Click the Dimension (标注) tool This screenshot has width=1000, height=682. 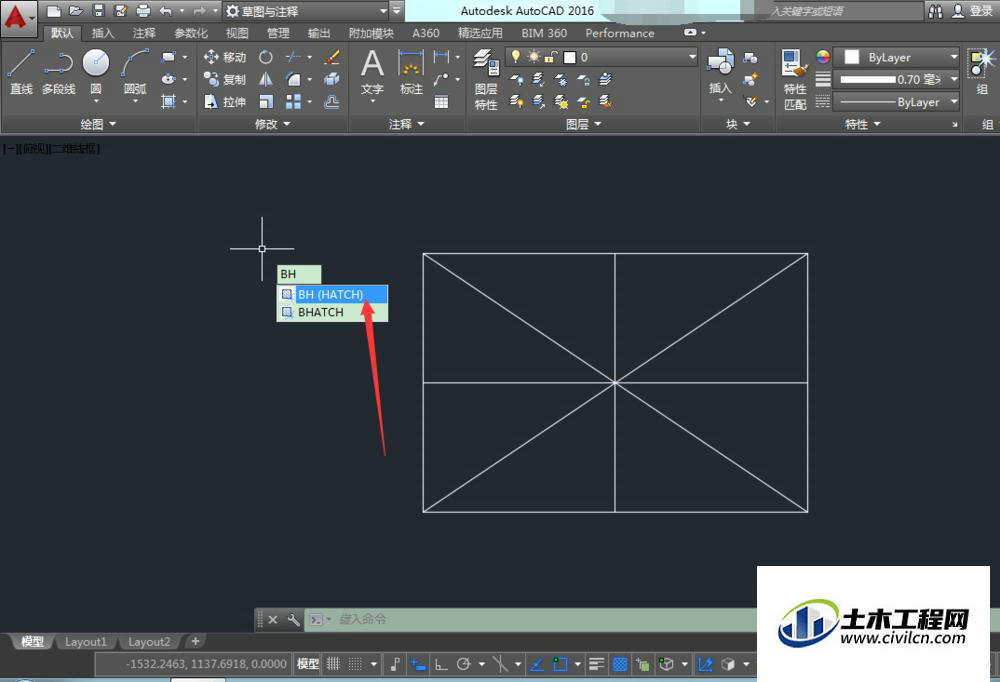411,72
